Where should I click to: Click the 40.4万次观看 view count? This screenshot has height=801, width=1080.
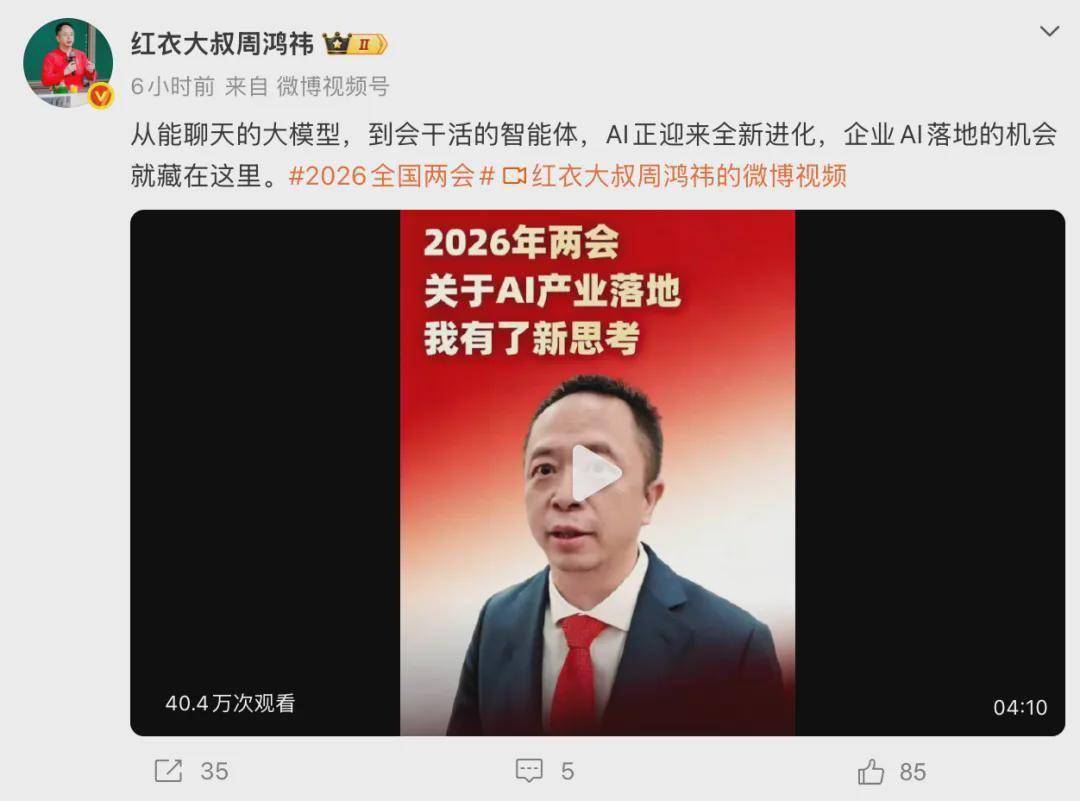click(230, 703)
